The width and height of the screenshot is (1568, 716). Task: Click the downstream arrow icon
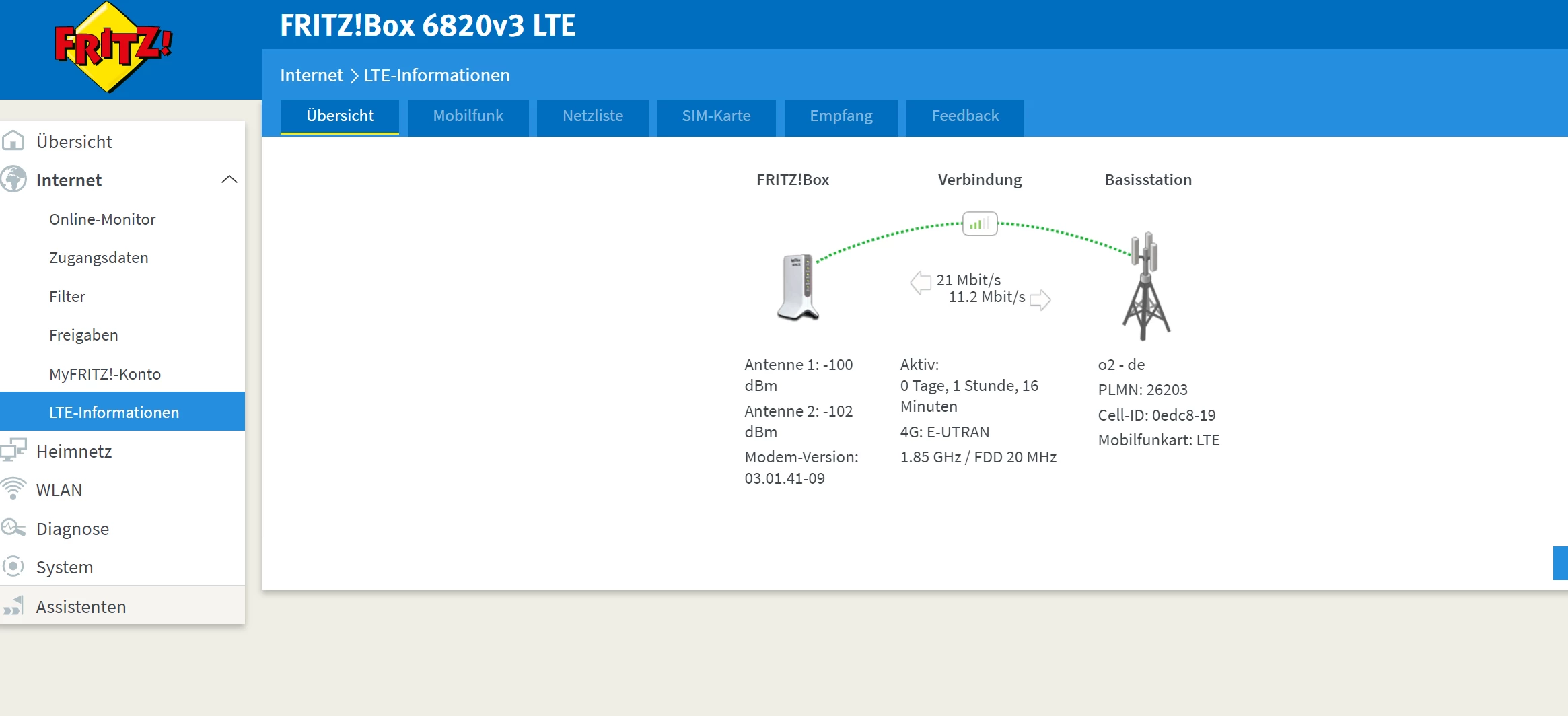[920, 282]
